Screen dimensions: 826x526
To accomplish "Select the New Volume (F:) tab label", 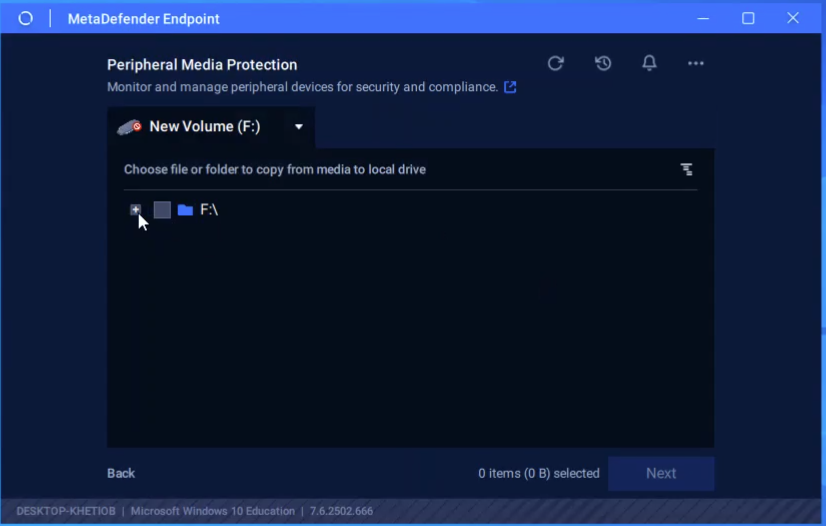I will pyautogui.click(x=205, y=127).
